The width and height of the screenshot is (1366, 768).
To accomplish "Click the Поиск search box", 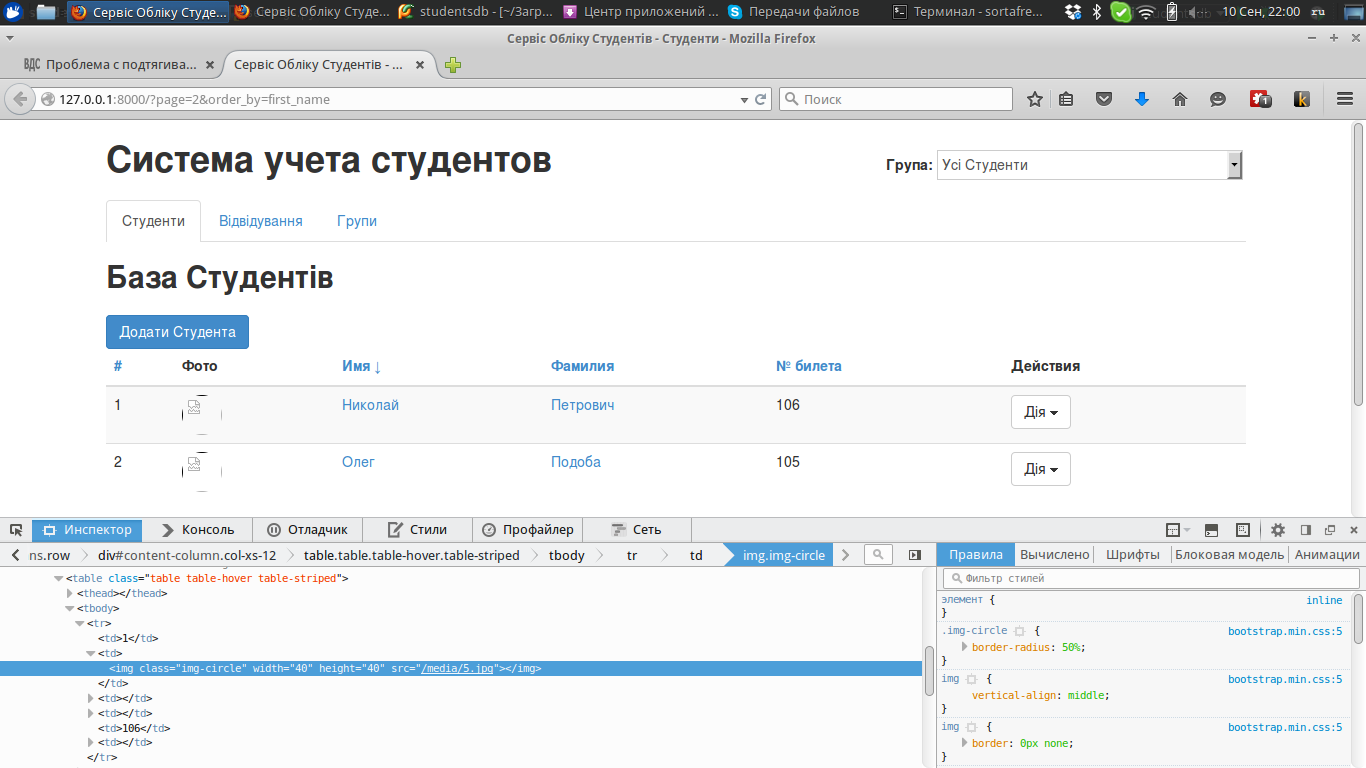I will pyautogui.click(x=895, y=99).
